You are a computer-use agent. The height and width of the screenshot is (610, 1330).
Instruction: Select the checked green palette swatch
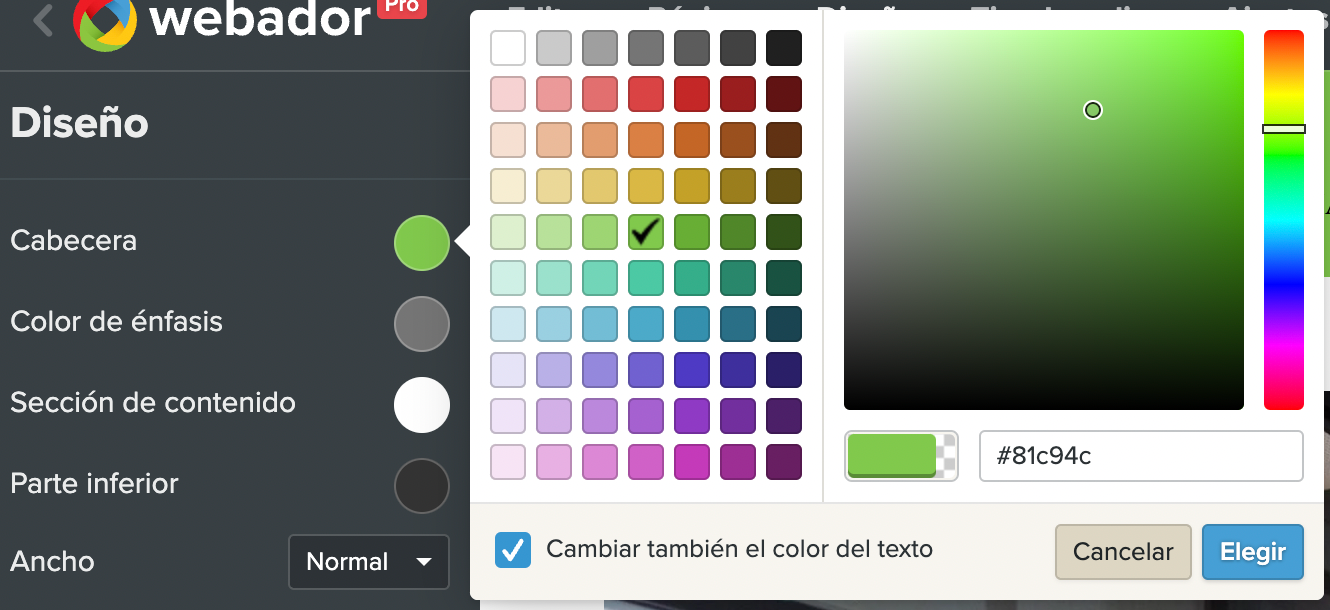(646, 232)
